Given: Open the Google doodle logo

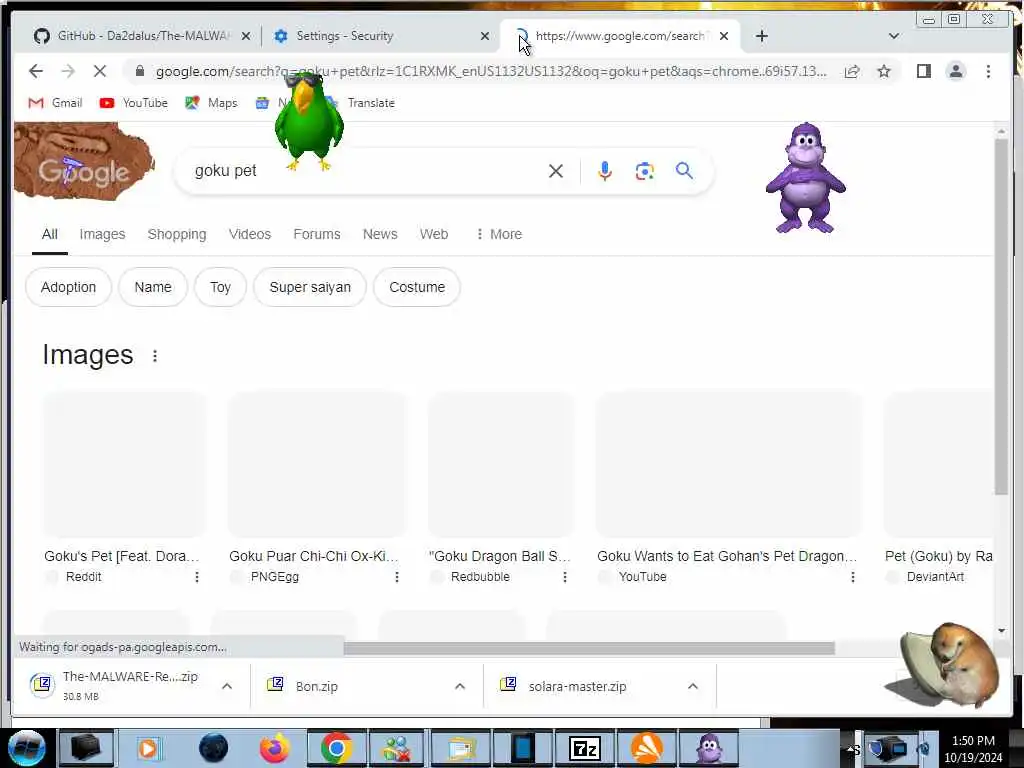Looking at the screenshot, I should pos(84,161).
